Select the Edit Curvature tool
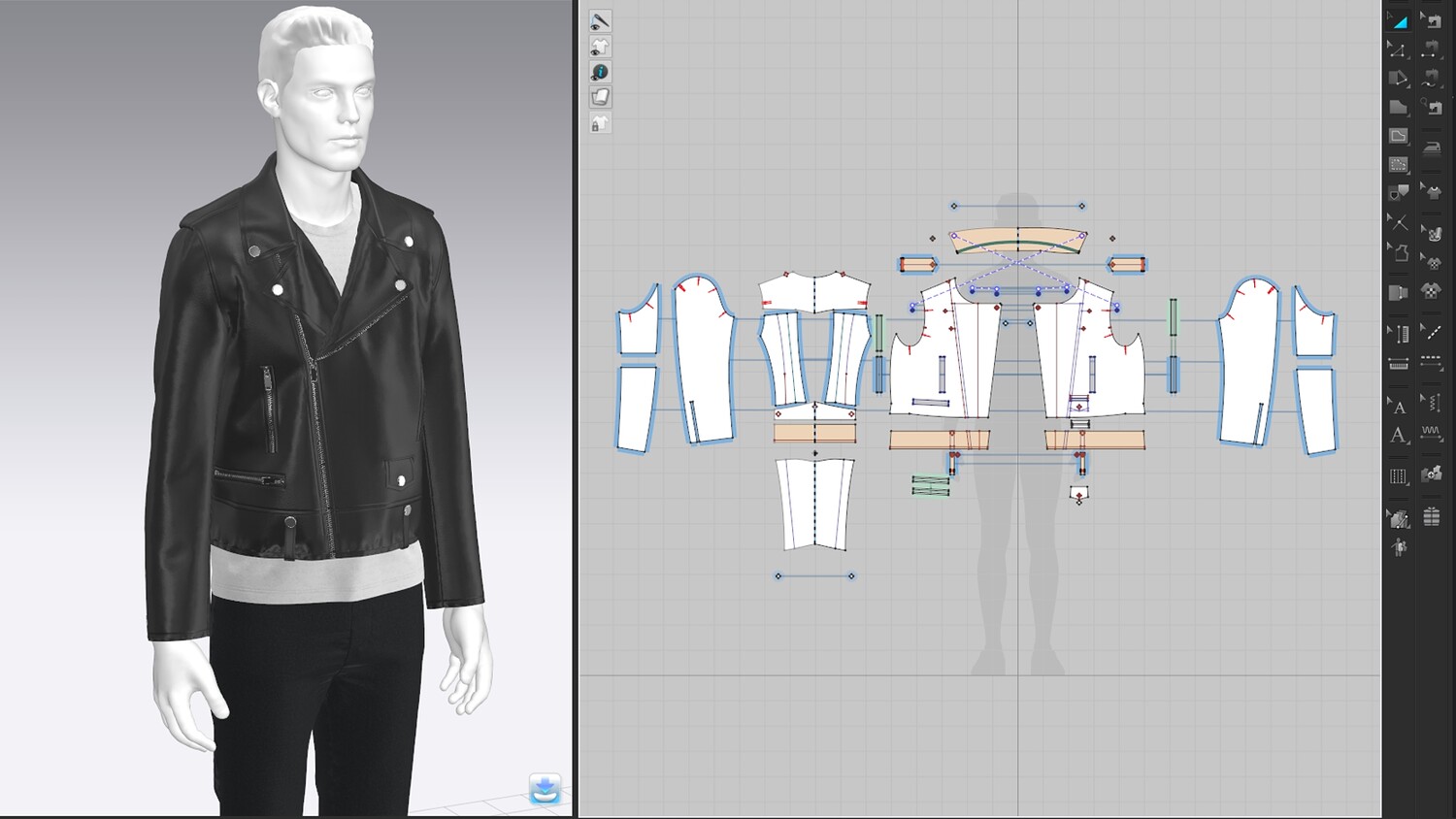 point(1398,79)
